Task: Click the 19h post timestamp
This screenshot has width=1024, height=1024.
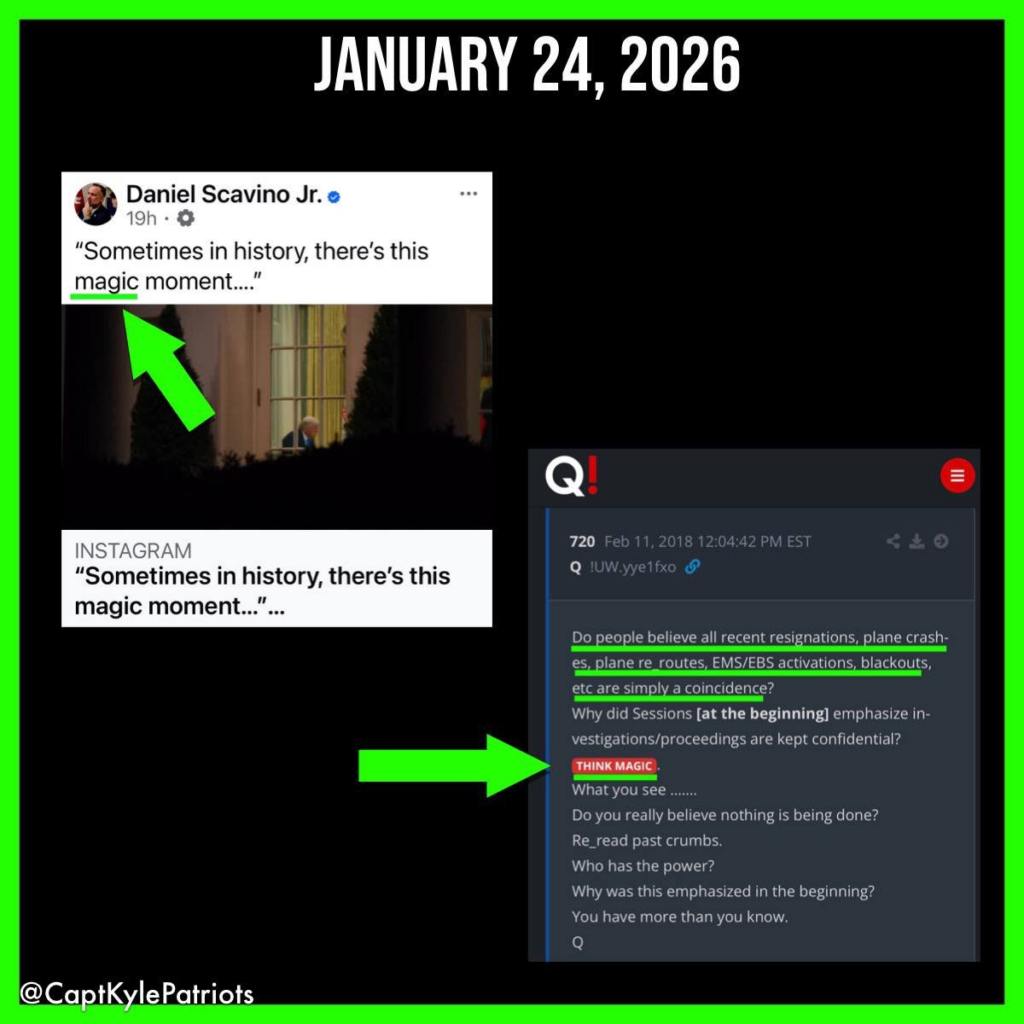Action: point(141,218)
